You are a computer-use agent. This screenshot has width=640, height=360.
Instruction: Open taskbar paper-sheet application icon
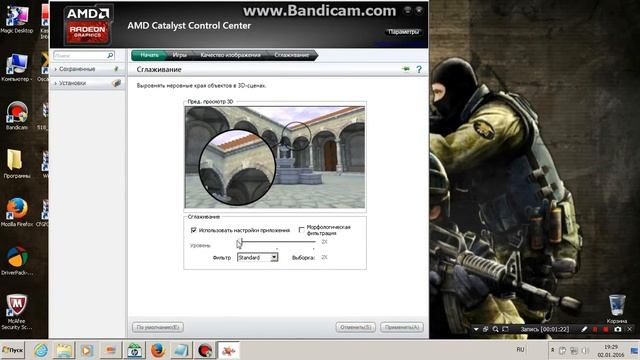181,350
